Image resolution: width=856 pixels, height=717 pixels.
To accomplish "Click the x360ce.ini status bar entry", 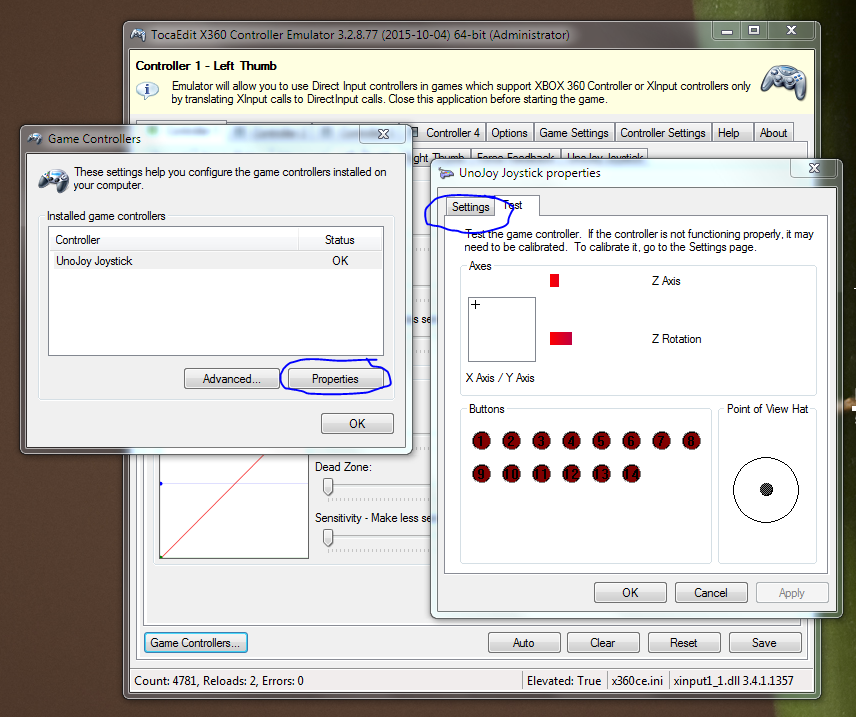I will point(637,680).
